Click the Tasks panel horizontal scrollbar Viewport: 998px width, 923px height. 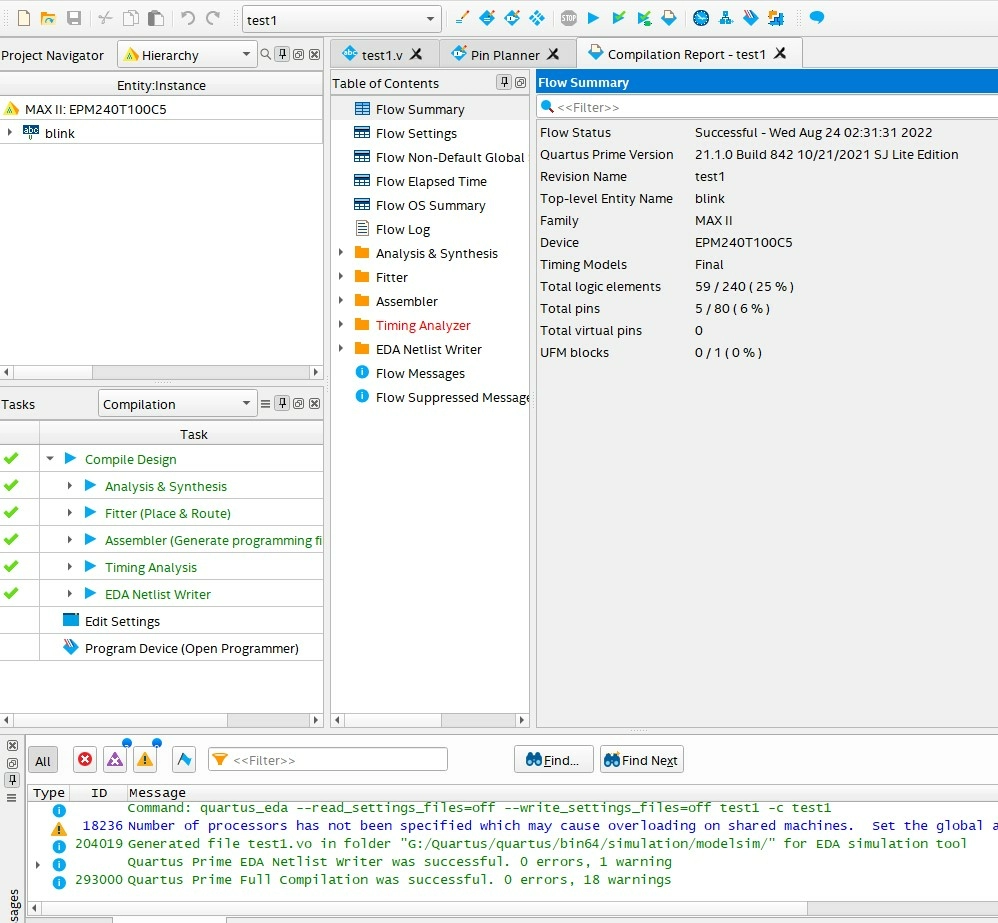pyautogui.click(x=162, y=720)
